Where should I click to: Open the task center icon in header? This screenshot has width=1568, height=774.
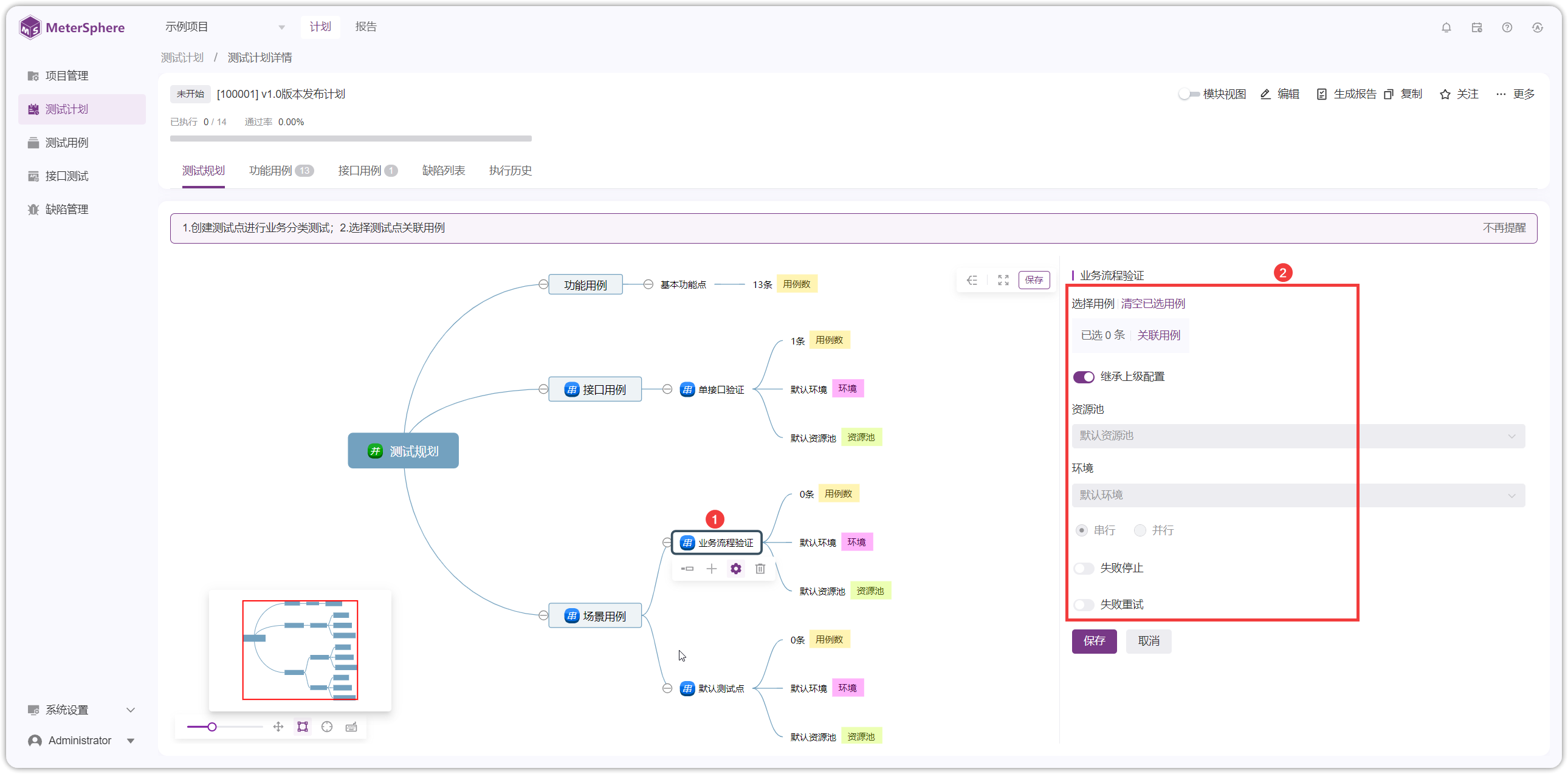click(1476, 27)
